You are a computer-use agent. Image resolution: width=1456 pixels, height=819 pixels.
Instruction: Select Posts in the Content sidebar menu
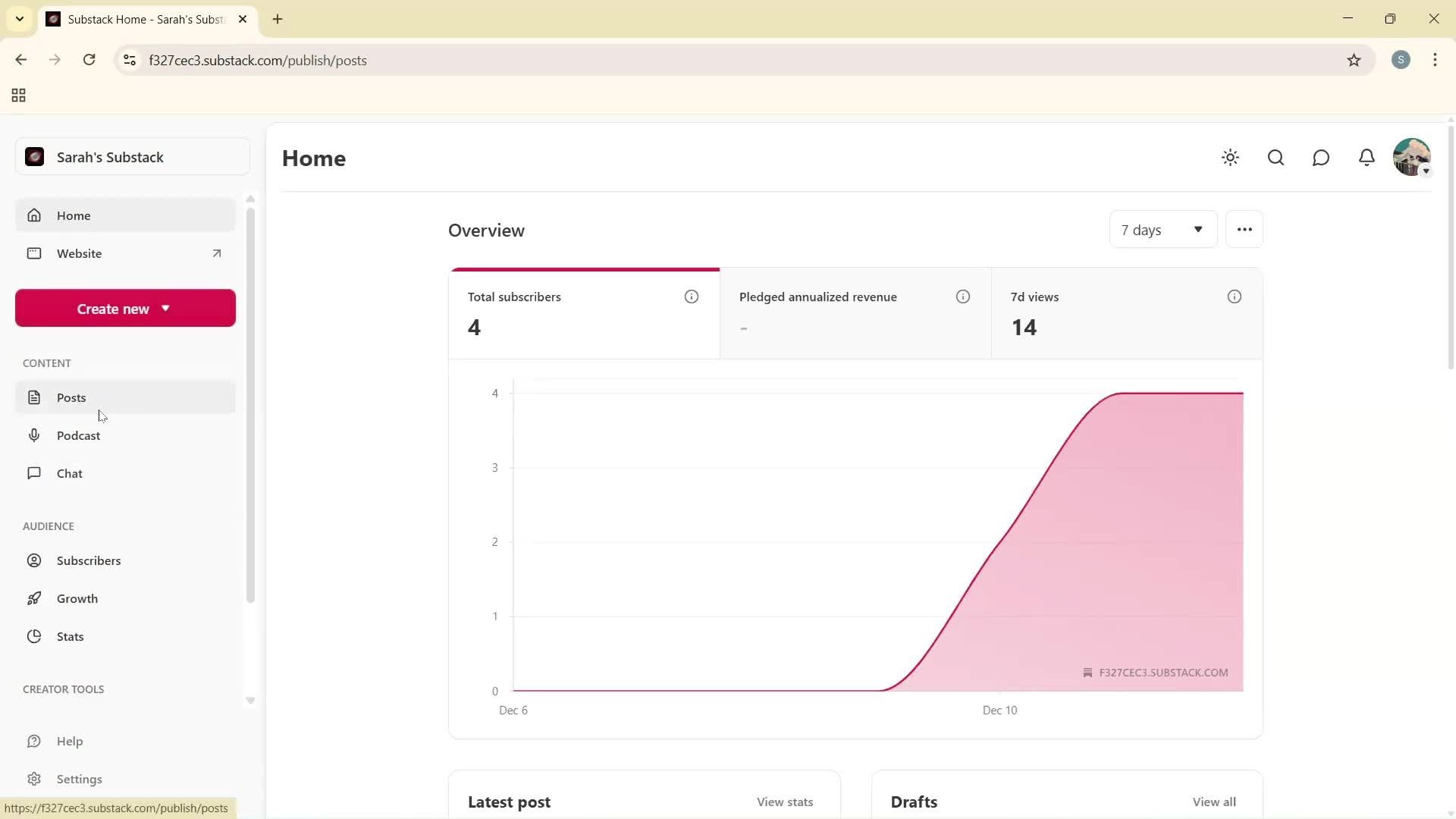click(x=71, y=397)
